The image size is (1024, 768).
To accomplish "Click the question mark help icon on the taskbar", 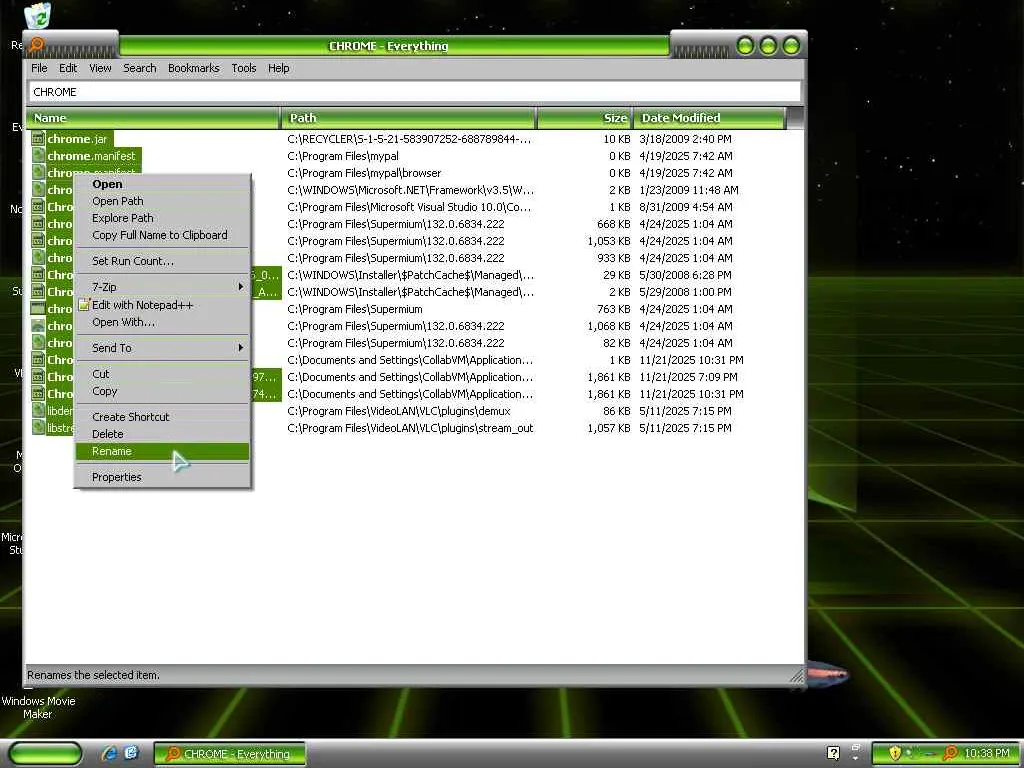I will [833, 753].
